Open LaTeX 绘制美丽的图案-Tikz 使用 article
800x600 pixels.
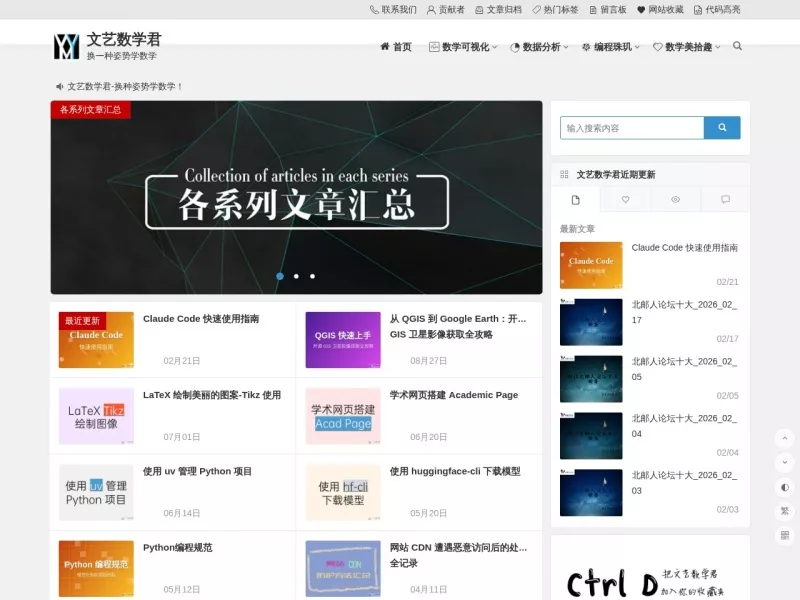pos(212,395)
